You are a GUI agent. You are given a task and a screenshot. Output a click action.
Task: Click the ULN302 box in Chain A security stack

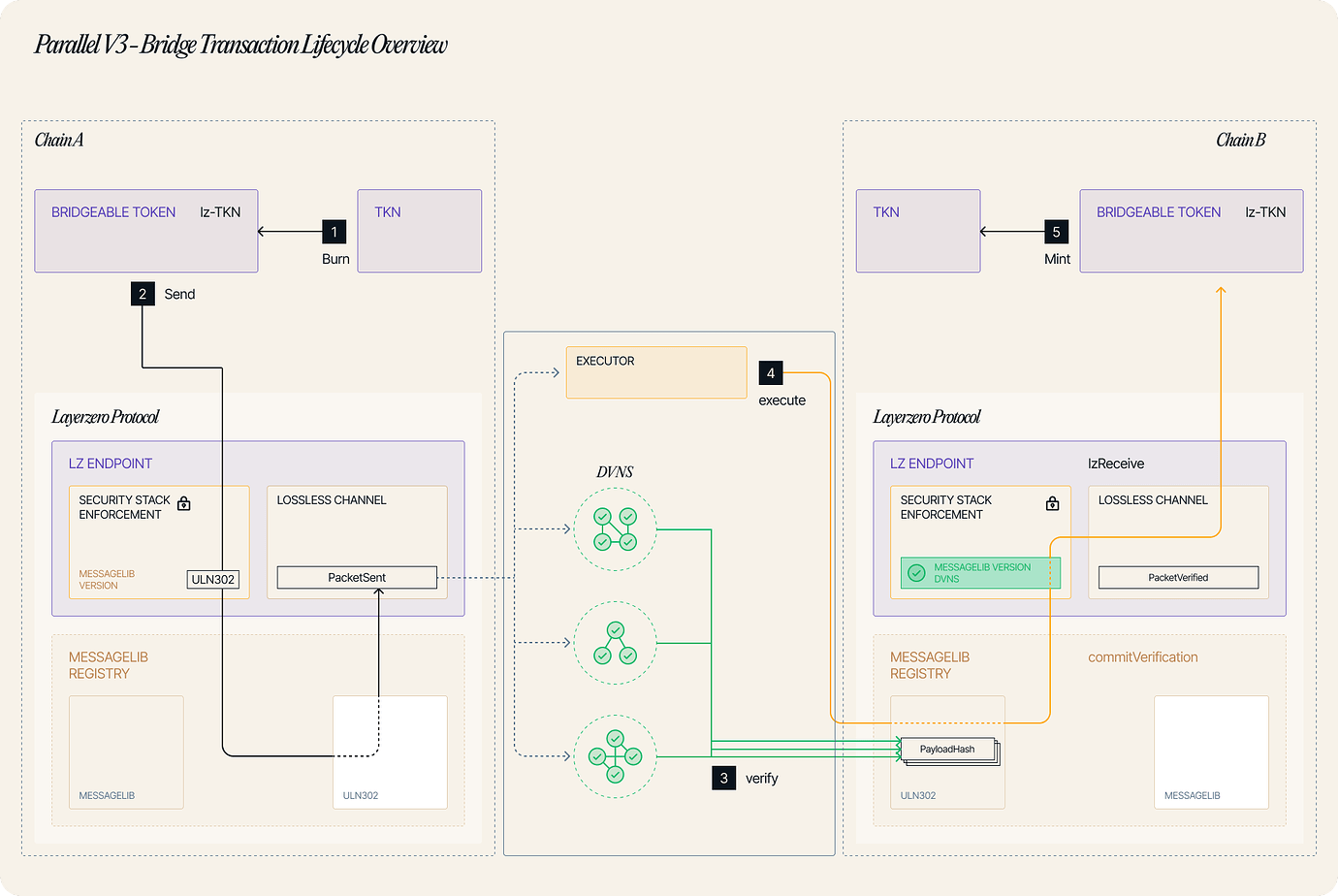pyautogui.click(x=213, y=579)
